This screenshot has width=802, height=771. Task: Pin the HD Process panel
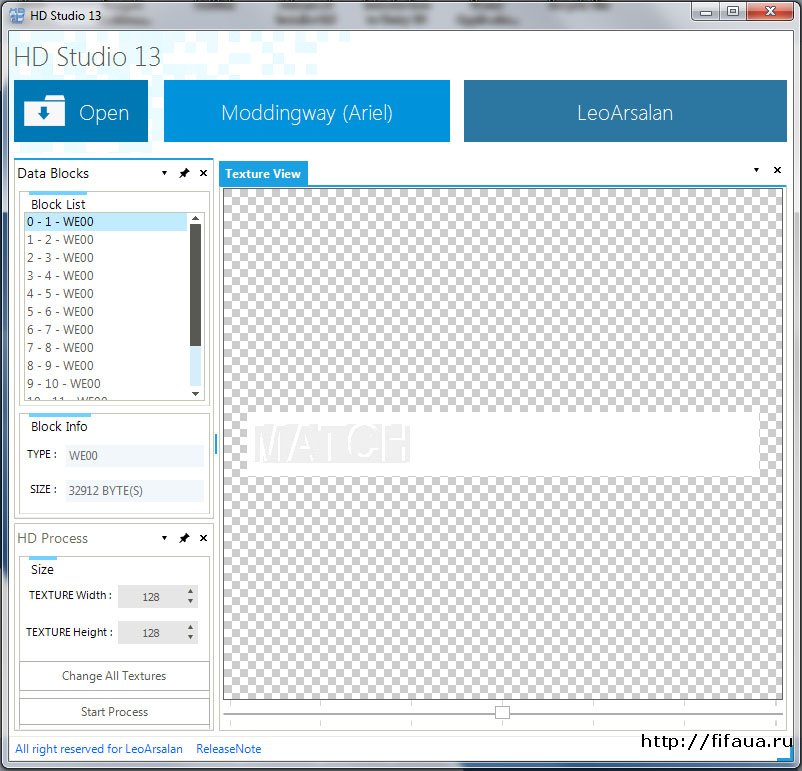click(184, 538)
